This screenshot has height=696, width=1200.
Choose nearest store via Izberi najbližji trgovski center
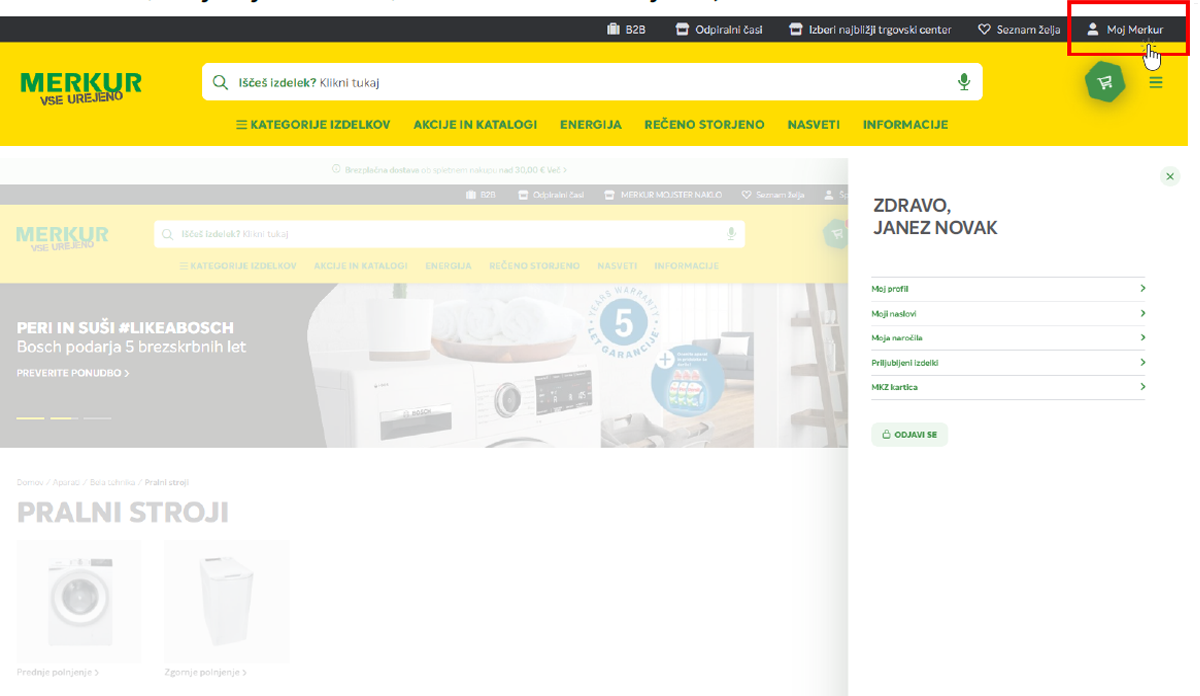[x=870, y=30]
